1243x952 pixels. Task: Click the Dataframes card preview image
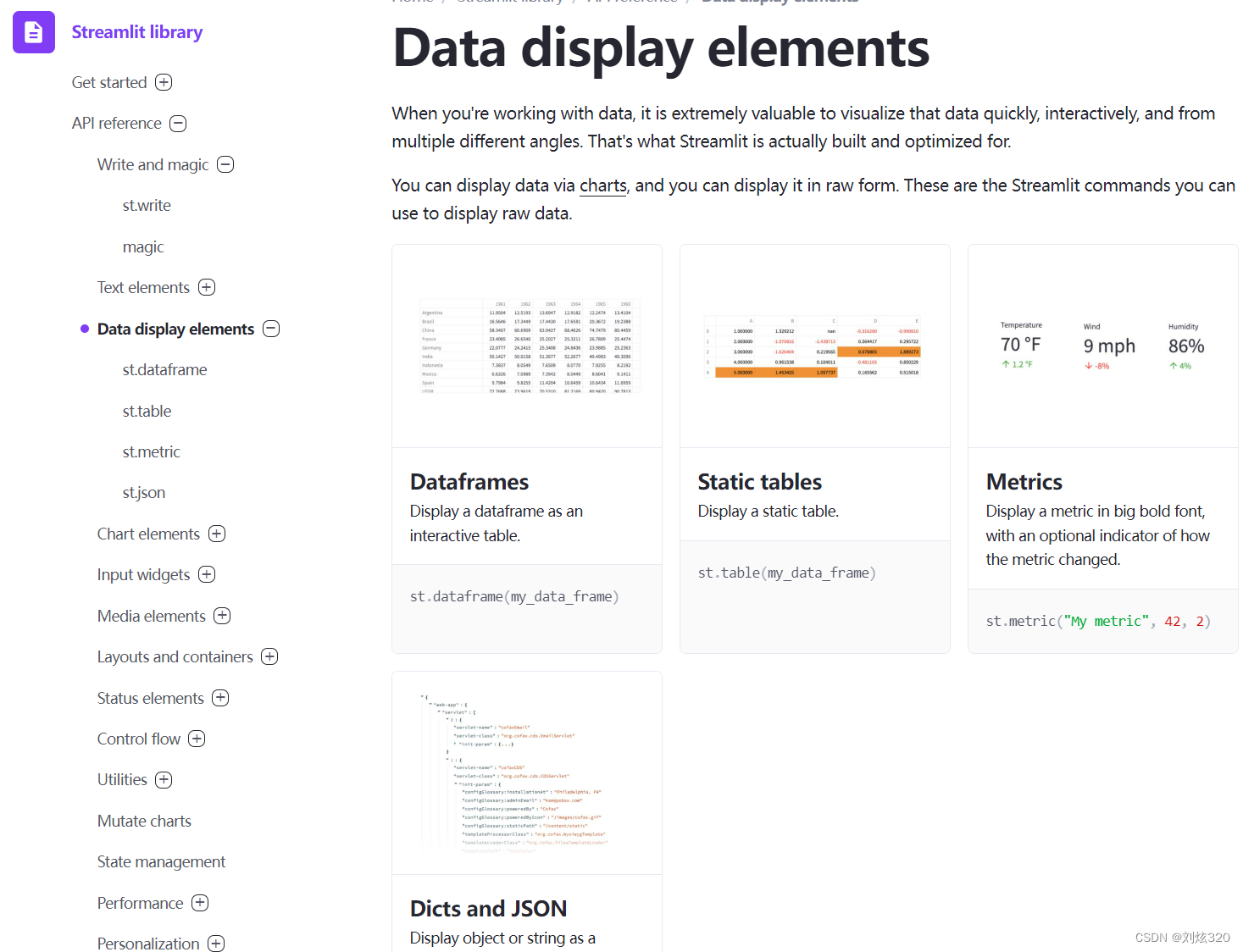click(x=527, y=346)
